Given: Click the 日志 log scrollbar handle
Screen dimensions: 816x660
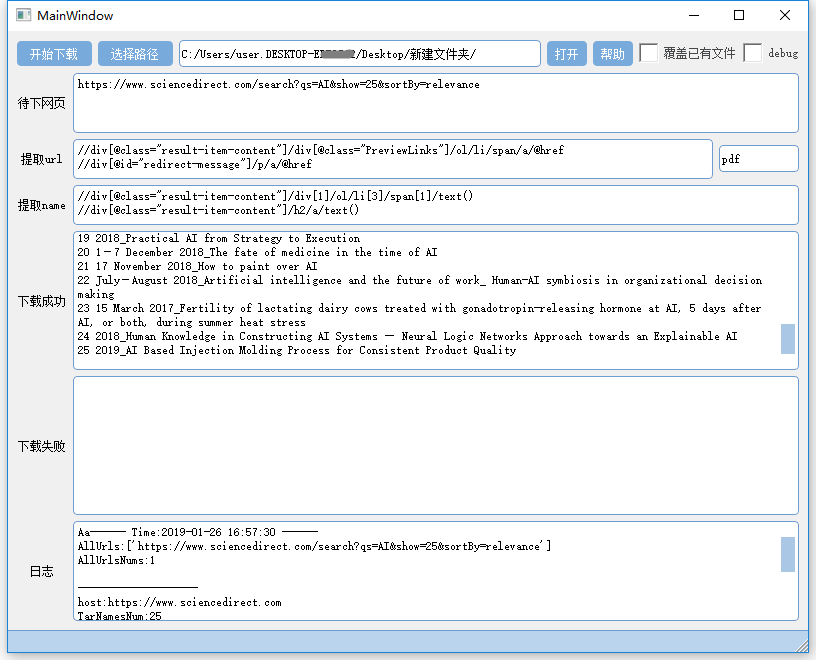Looking at the screenshot, I should point(788,553).
